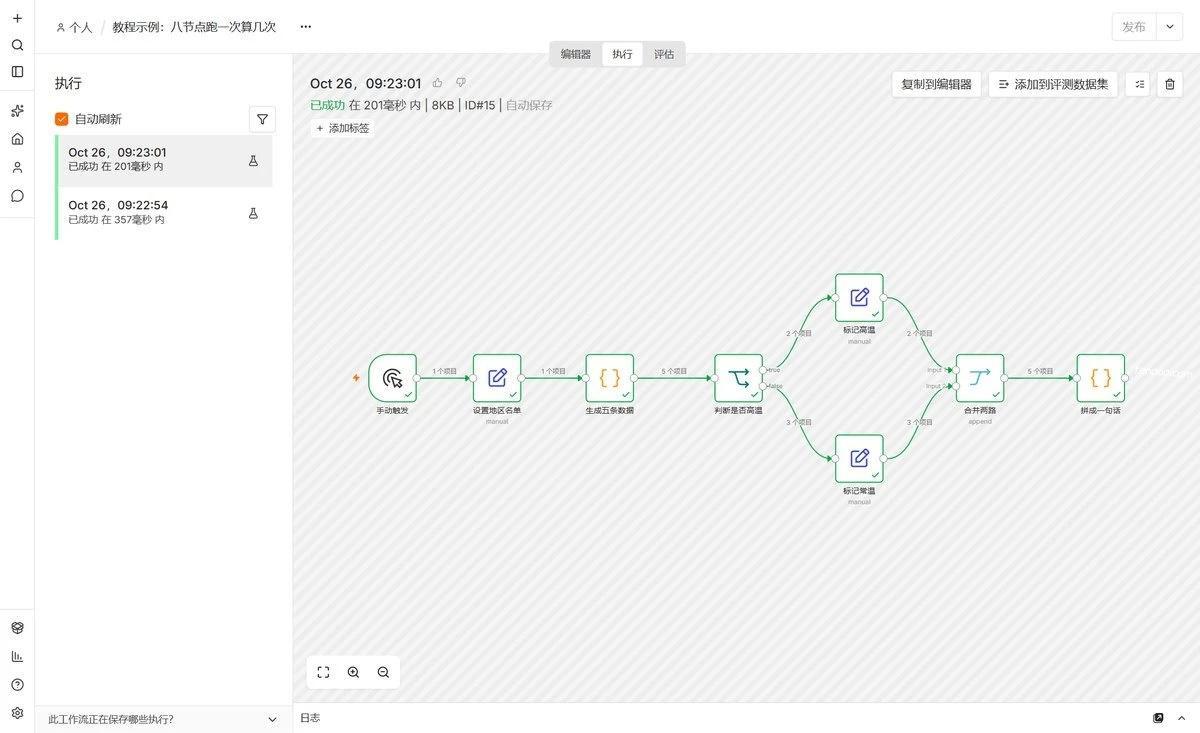The height and width of the screenshot is (733, 1200).
Task: Open the 个人 breadcrumb link
Action: point(74,27)
